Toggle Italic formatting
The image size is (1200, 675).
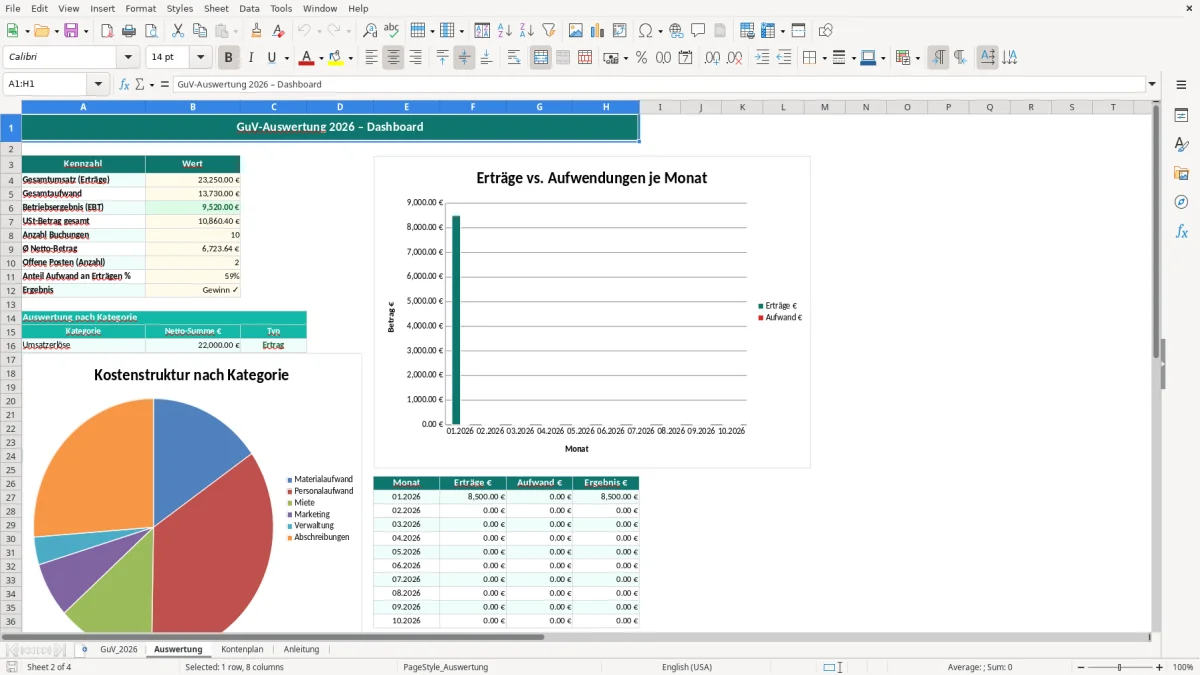pos(251,58)
